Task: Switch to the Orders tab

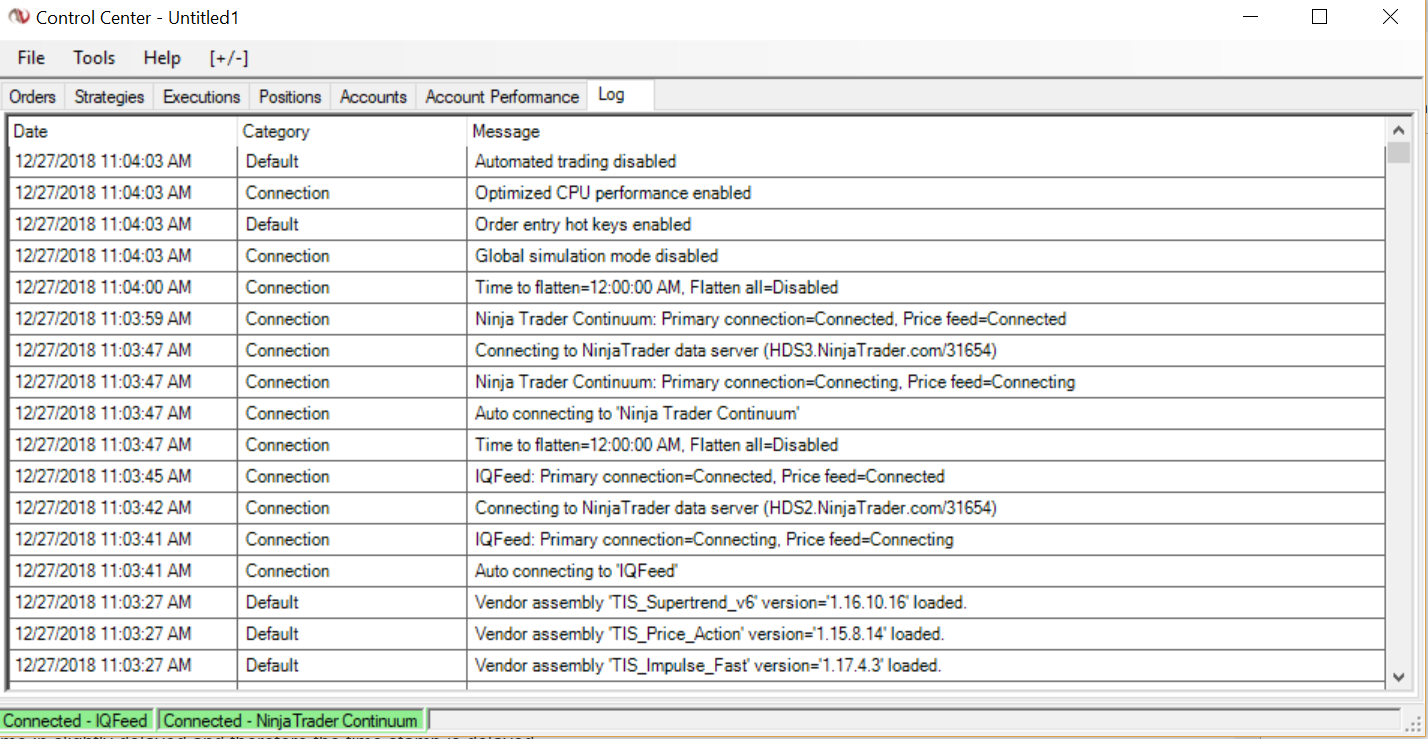Action: click(33, 96)
